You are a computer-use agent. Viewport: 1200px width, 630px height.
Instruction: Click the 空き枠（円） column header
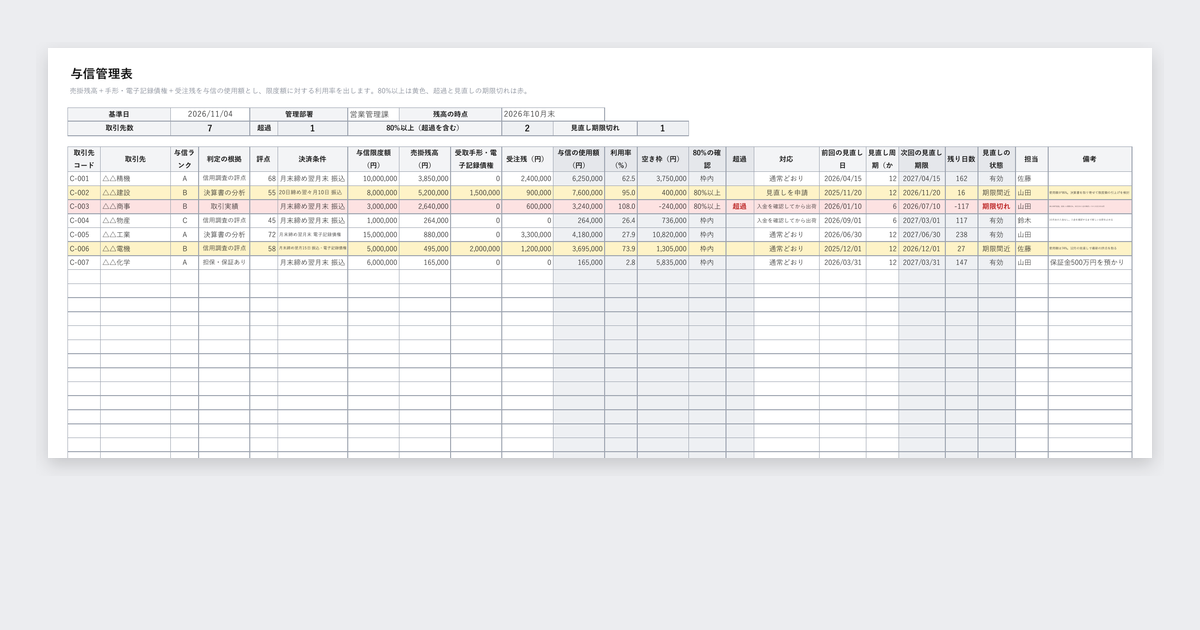[663, 159]
